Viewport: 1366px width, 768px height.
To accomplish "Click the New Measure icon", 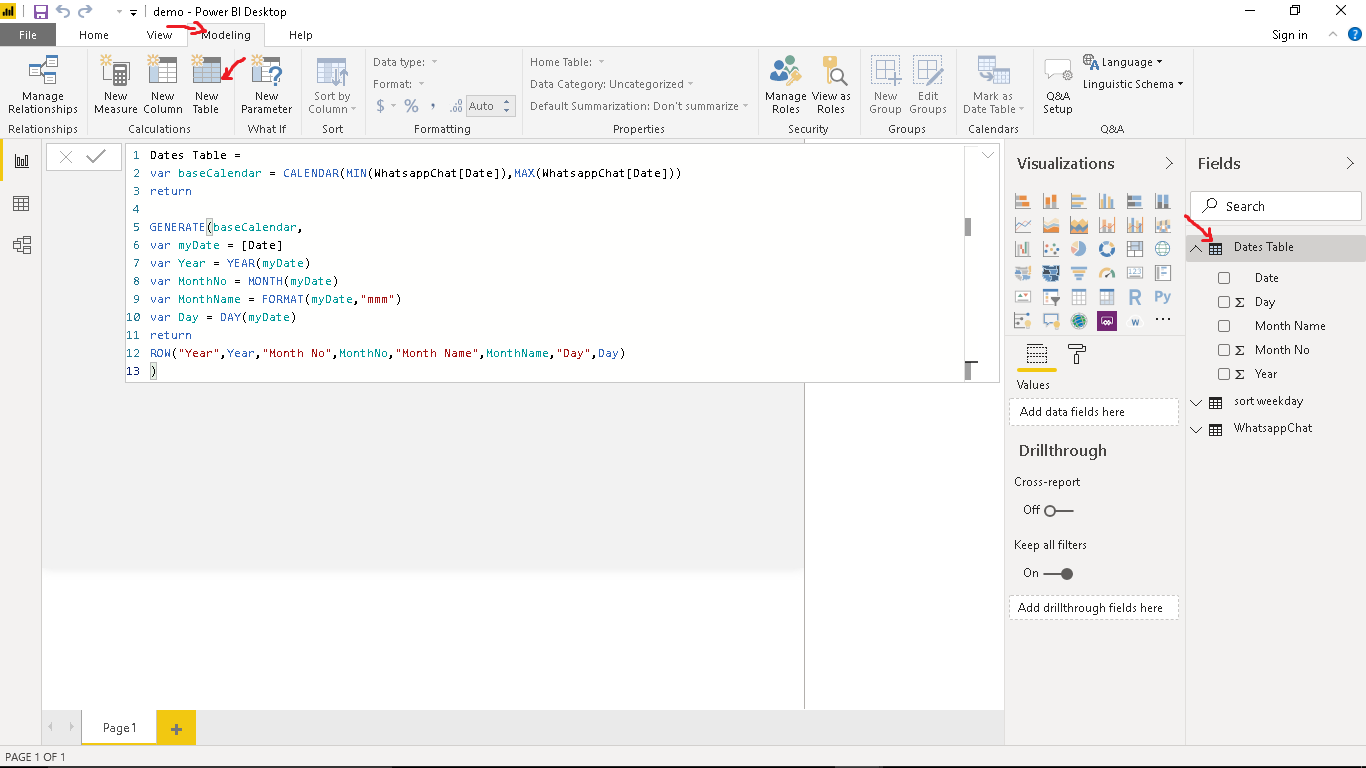I will coord(116,84).
